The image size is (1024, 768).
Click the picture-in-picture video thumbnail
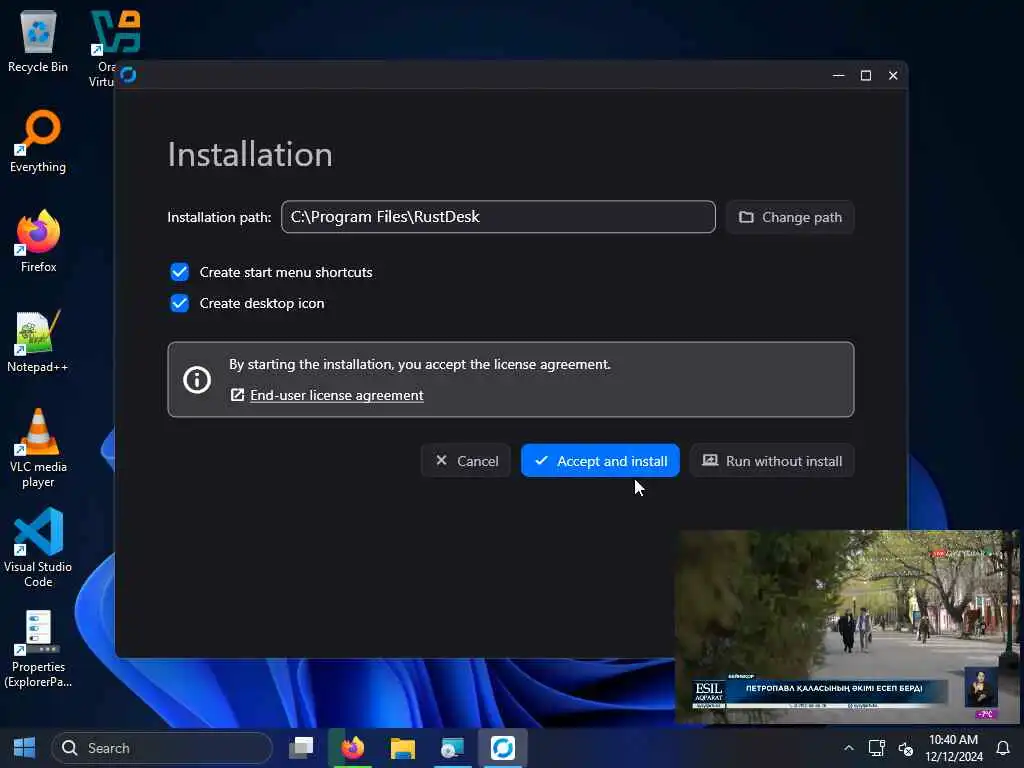(847, 626)
